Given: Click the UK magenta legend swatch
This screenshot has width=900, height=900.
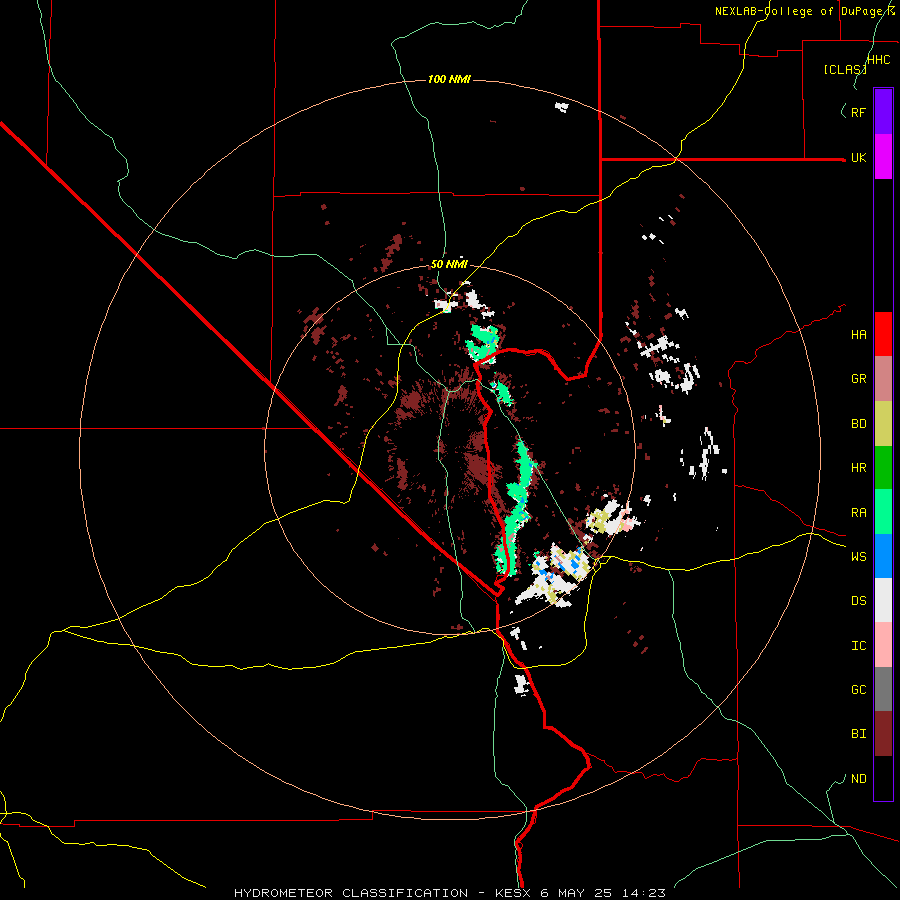Looking at the screenshot, I should (x=883, y=157).
